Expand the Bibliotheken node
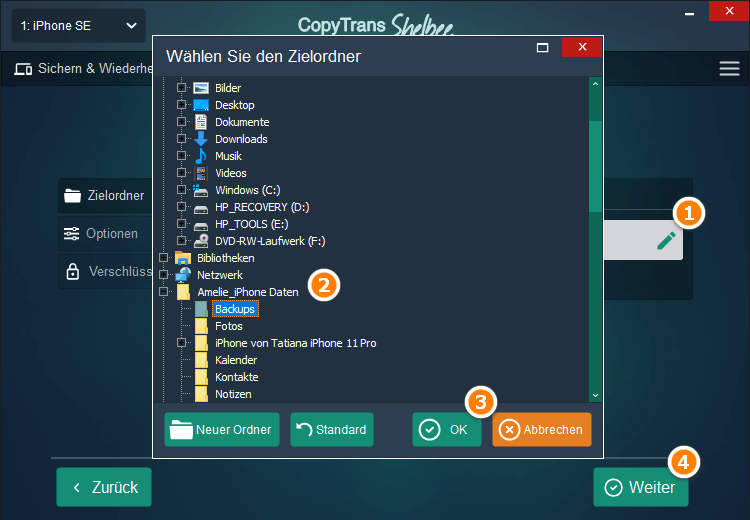Screen dimensions: 750x520 point(164,257)
